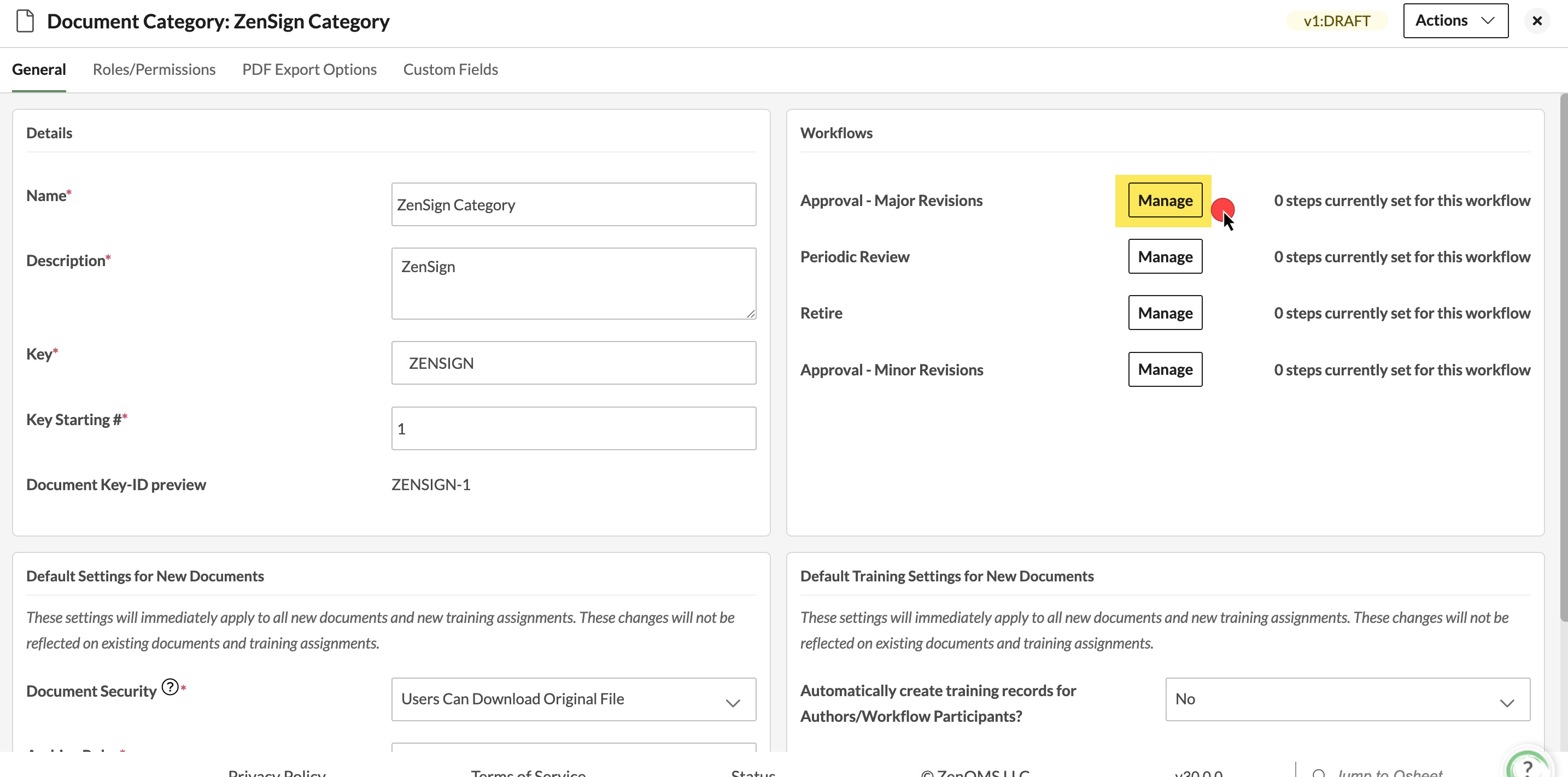The height and width of the screenshot is (777, 1568).
Task: Manage the Periodic Review workflow
Action: pyautogui.click(x=1165, y=257)
